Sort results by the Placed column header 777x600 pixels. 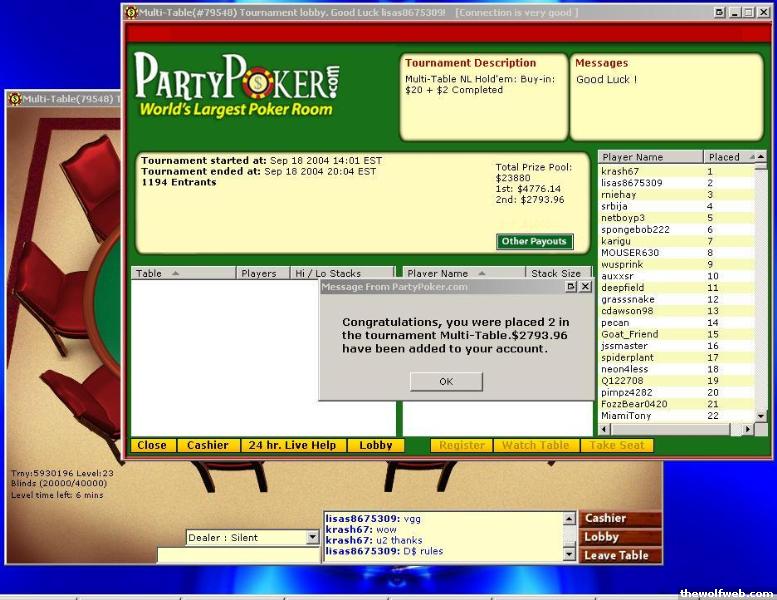(x=724, y=157)
